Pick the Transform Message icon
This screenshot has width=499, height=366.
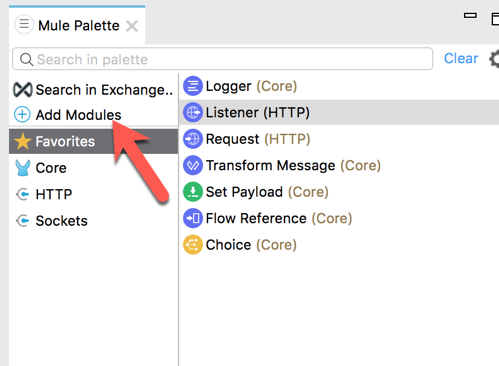193,165
